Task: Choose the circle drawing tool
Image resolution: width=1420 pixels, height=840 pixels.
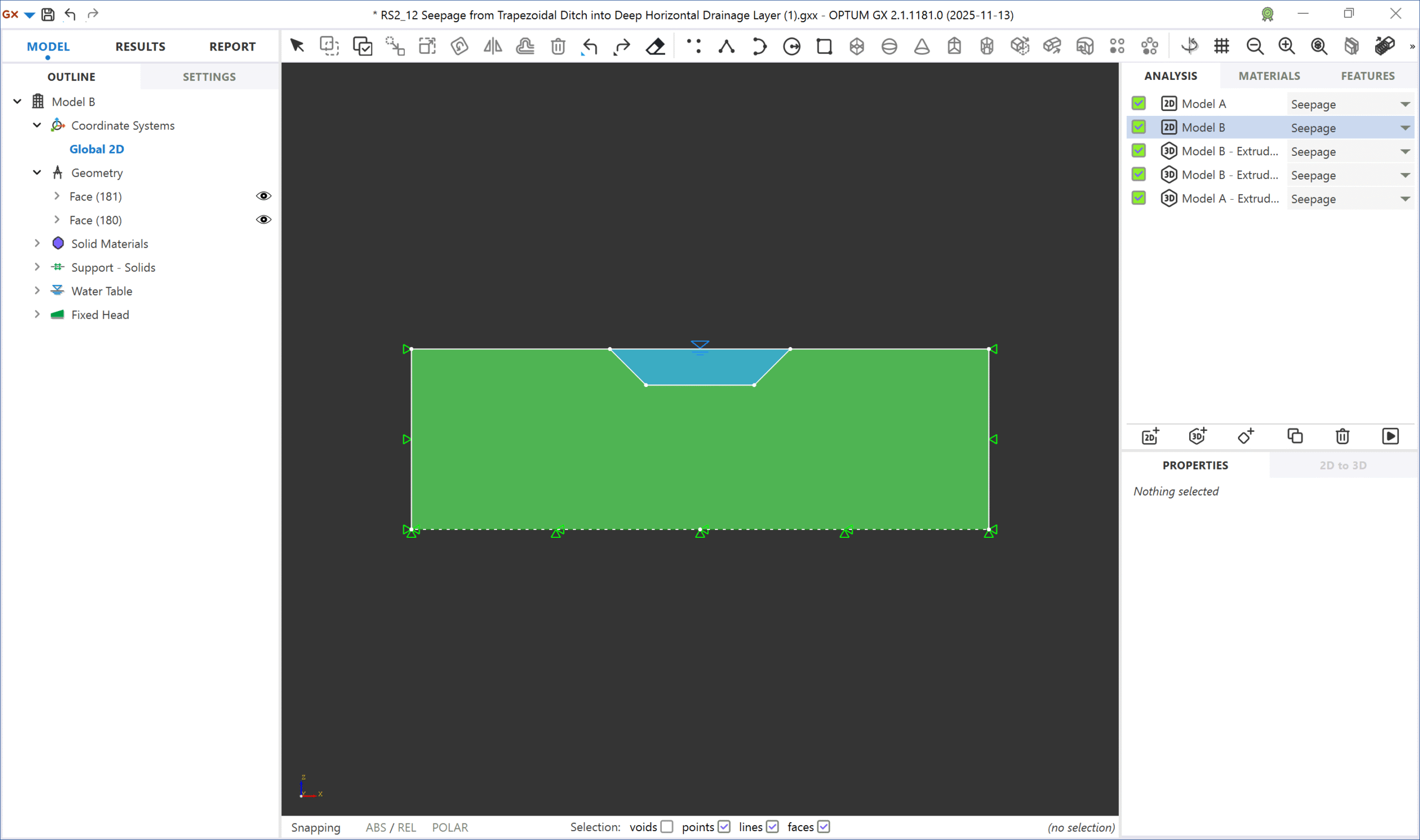Action: 792,46
